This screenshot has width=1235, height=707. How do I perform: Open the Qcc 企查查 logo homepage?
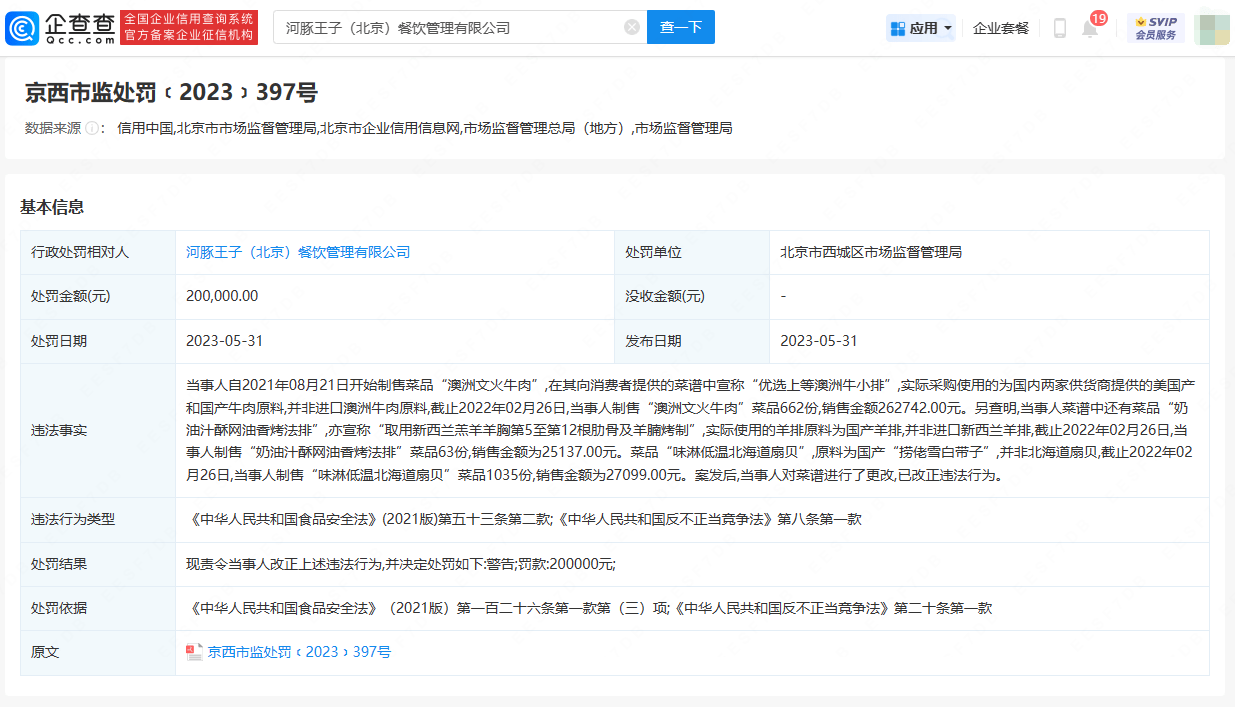pyautogui.click(x=60, y=27)
